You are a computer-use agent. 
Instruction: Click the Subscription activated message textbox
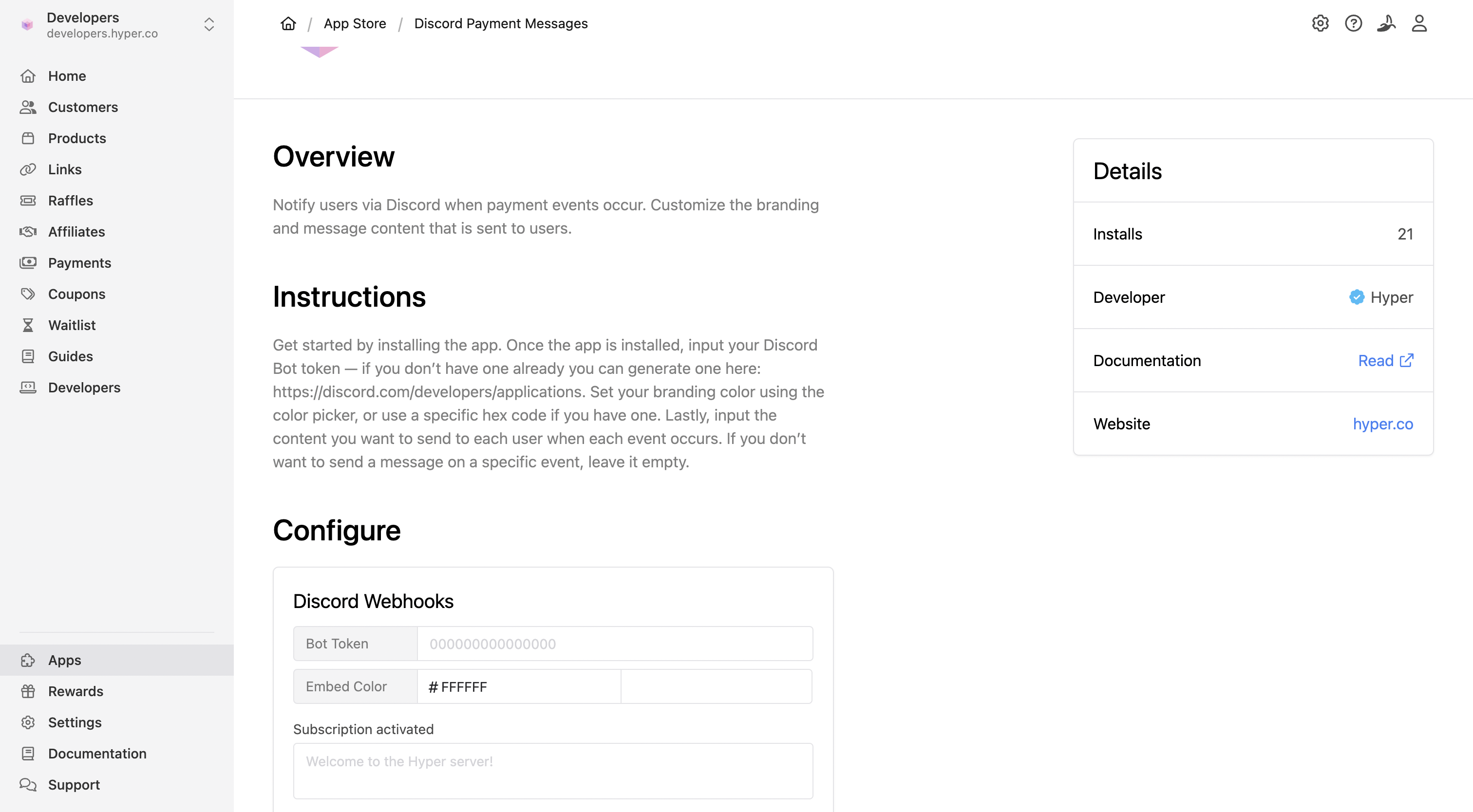(552, 770)
